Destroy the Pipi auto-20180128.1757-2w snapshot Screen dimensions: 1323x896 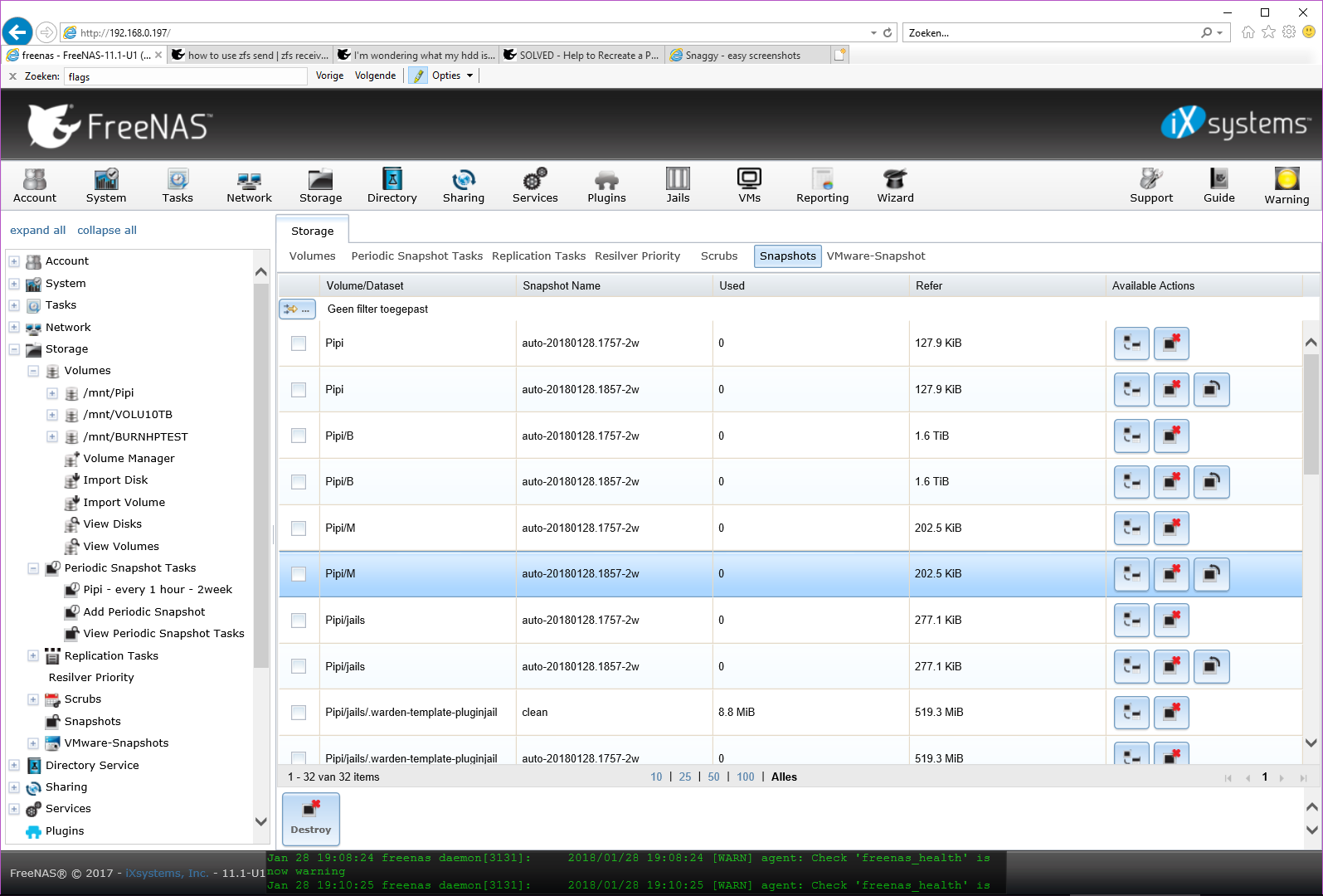1171,343
